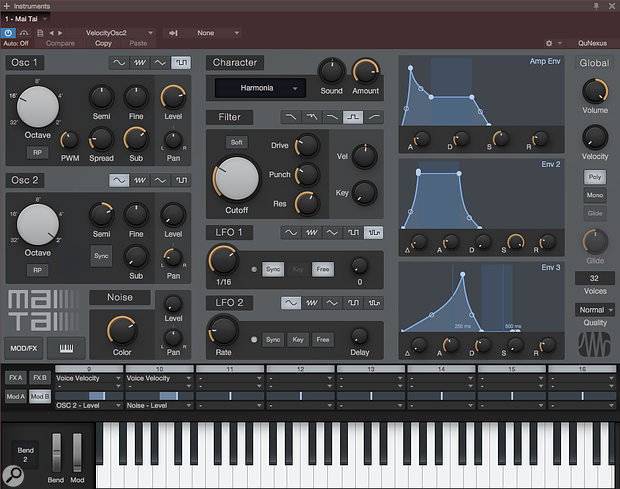
Task: Switch to FX B tab
Action: point(40,378)
